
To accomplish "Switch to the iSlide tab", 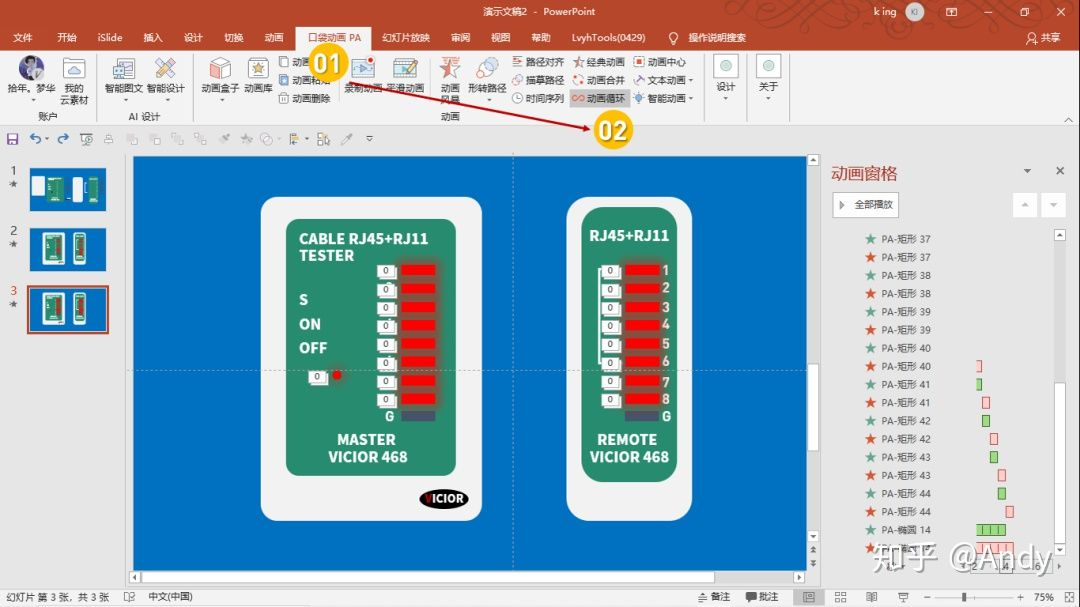I will (x=110, y=38).
